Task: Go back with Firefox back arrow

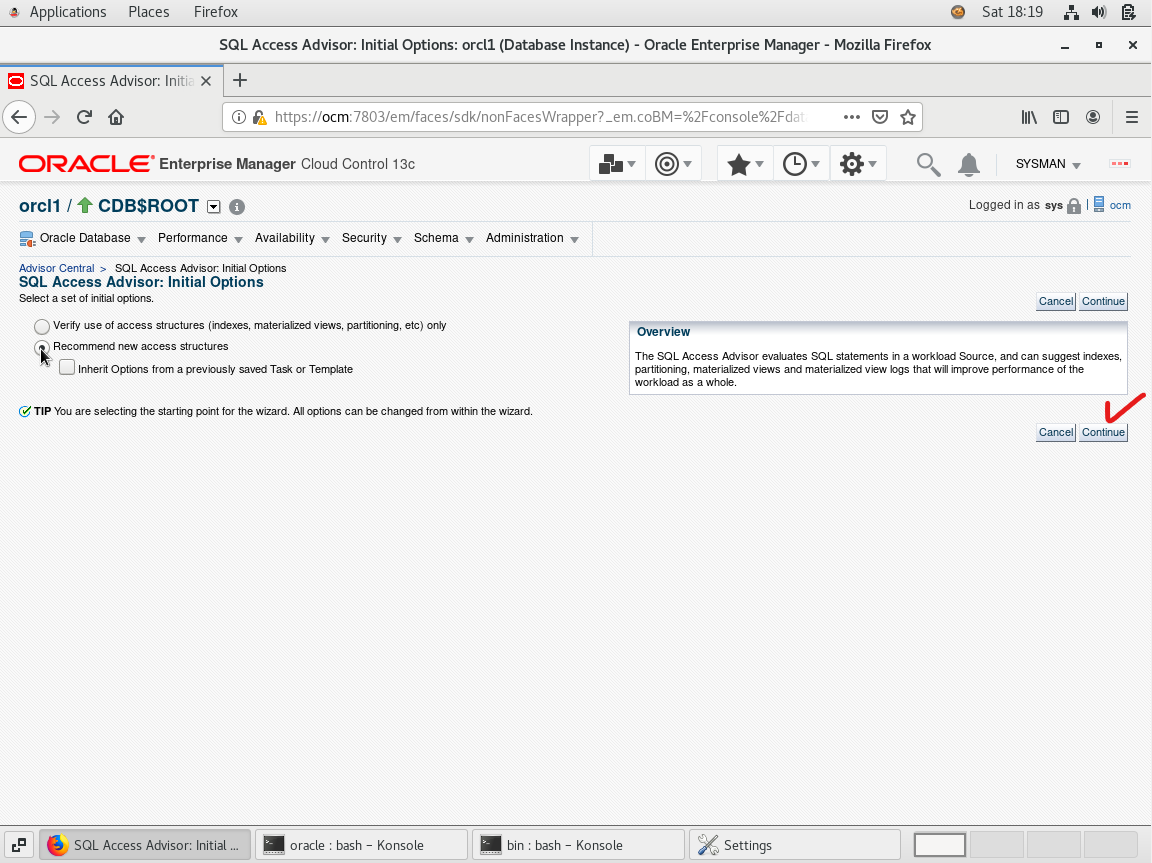Action: point(19,117)
